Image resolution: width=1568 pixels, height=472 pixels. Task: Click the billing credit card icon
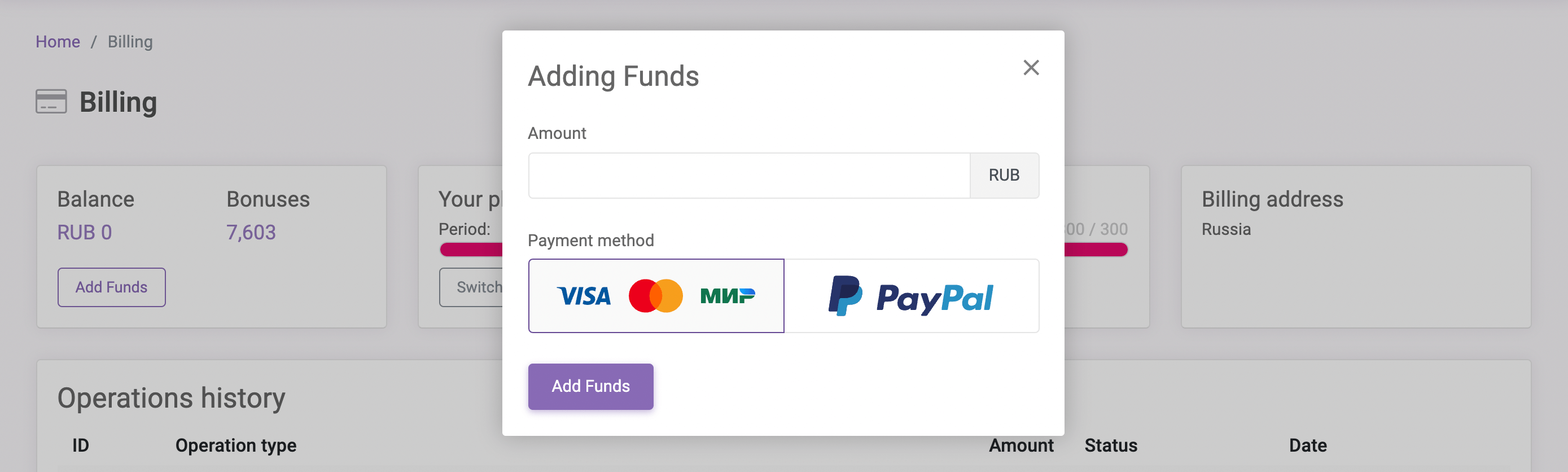(51, 102)
